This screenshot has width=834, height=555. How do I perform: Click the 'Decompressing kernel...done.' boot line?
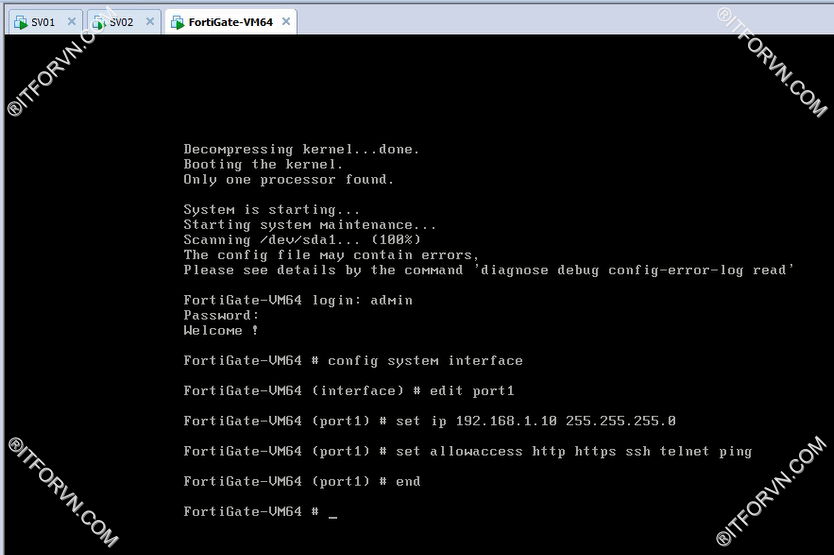pyautogui.click(x=301, y=149)
